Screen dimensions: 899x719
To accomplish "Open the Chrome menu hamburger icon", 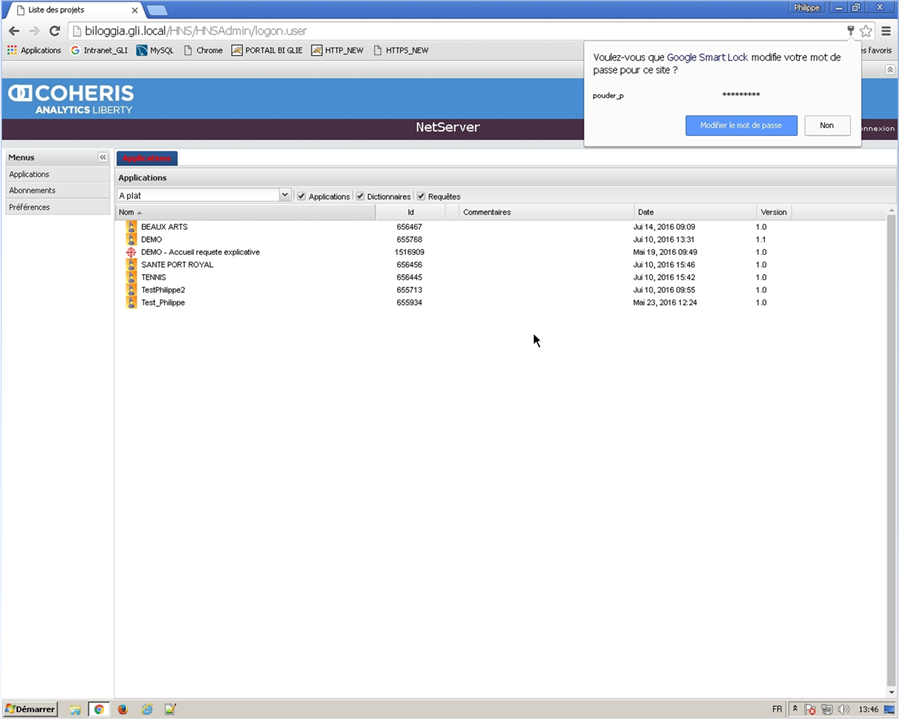I will click(x=886, y=31).
